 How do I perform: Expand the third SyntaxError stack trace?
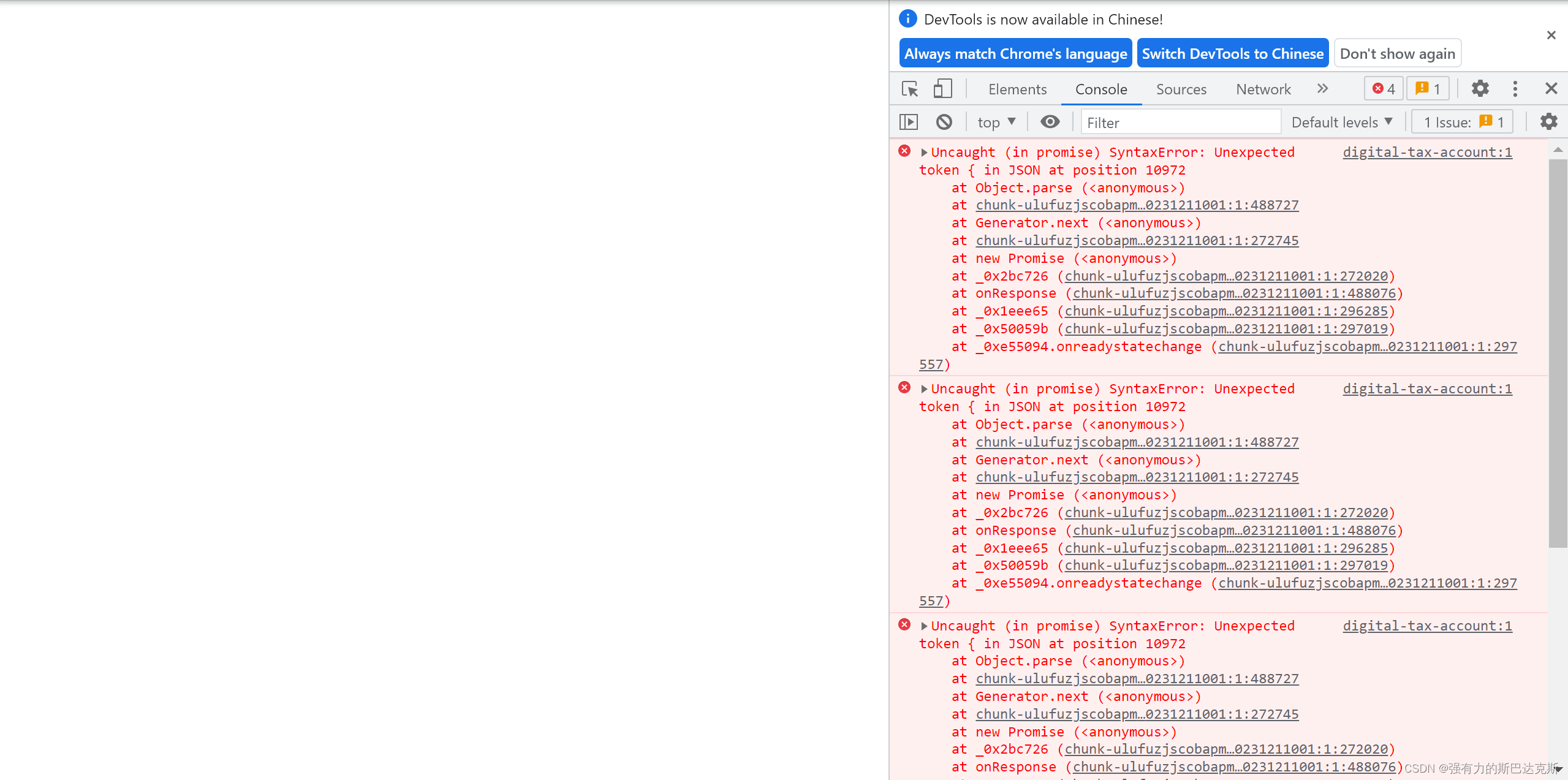pyautogui.click(x=922, y=626)
